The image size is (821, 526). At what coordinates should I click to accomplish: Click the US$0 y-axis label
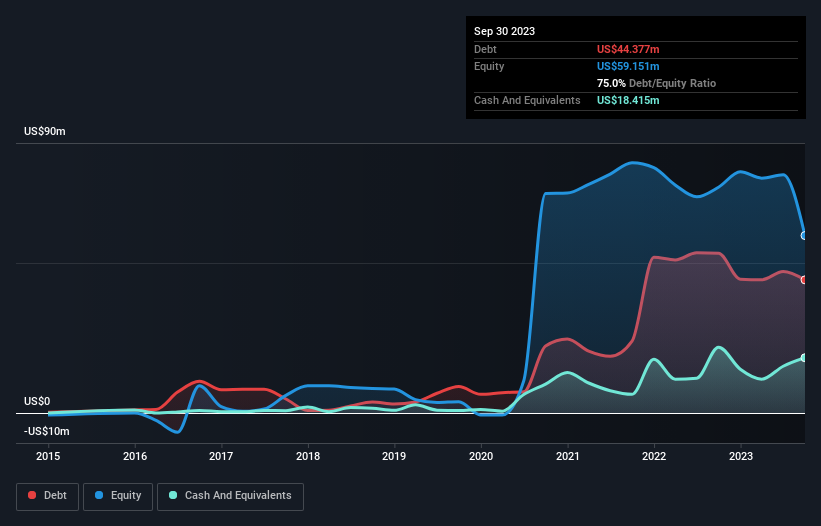37,401
